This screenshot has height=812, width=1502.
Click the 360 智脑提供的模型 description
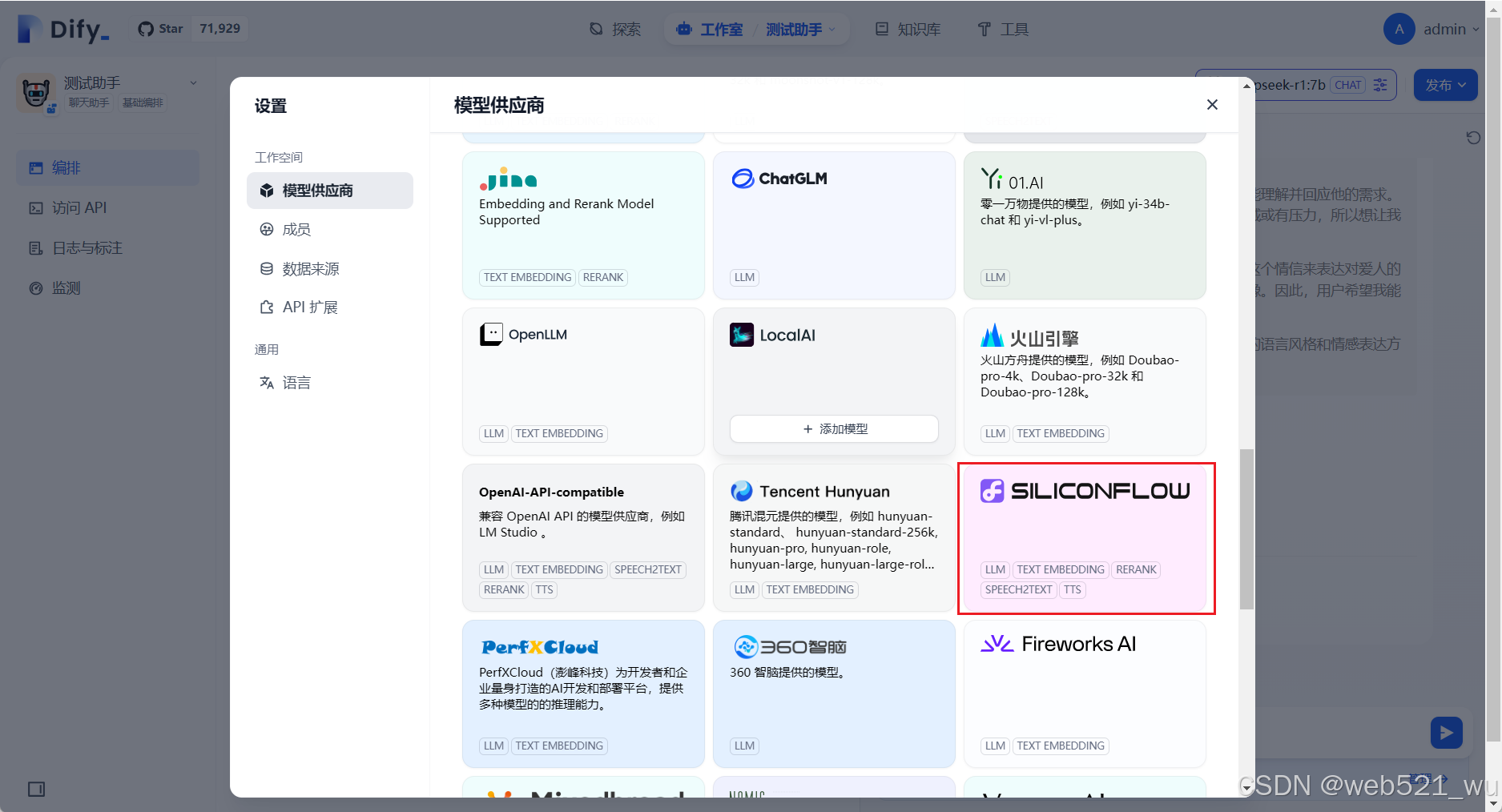(x=788, y=672)
